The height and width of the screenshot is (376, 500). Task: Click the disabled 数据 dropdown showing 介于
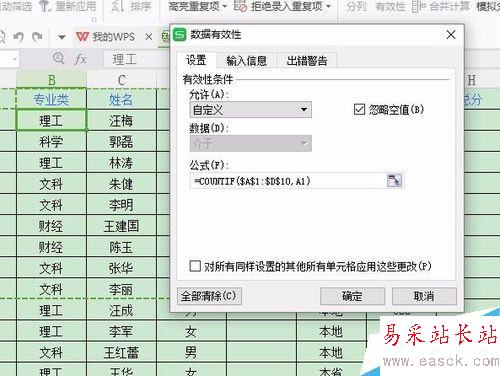(251, 143)
